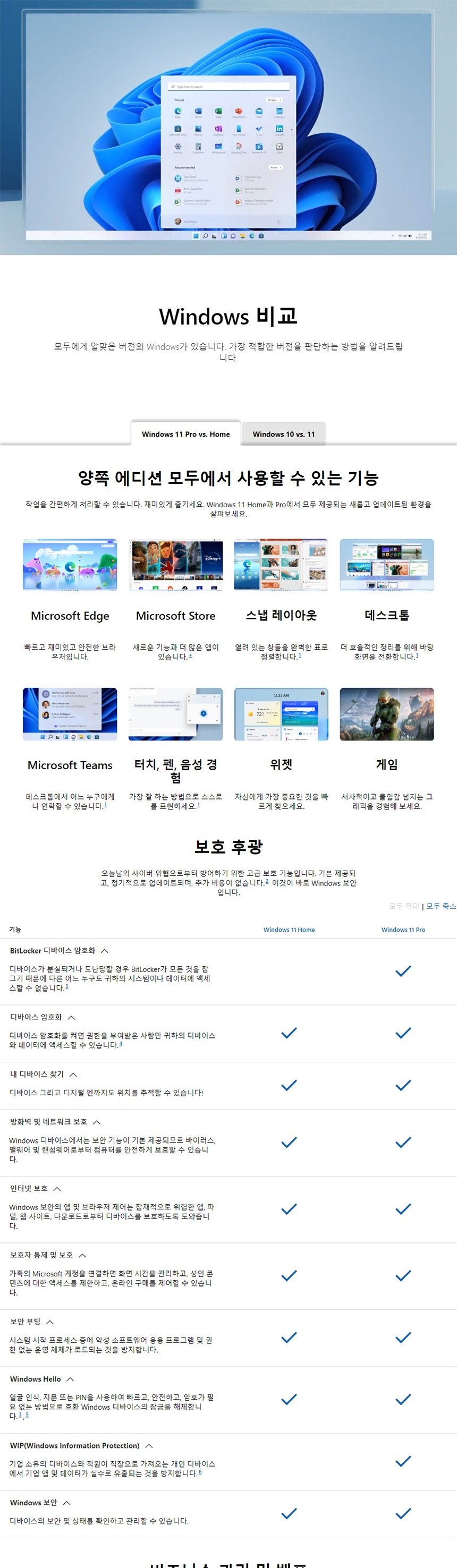Screen dimensions: 457x1568
Task: Click the Home checkmark in 디바이스 암호화 row
Action: [x=289, y=1033]
